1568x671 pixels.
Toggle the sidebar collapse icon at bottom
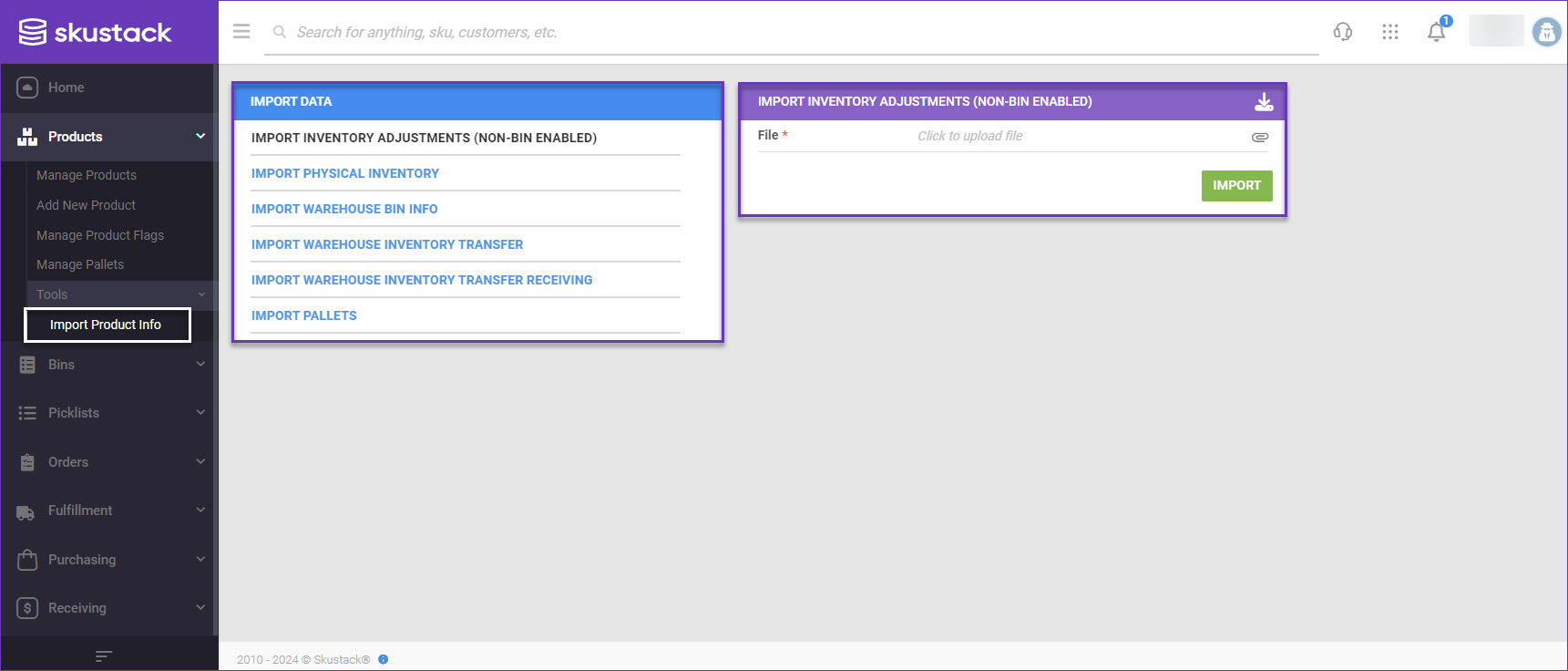104,656
